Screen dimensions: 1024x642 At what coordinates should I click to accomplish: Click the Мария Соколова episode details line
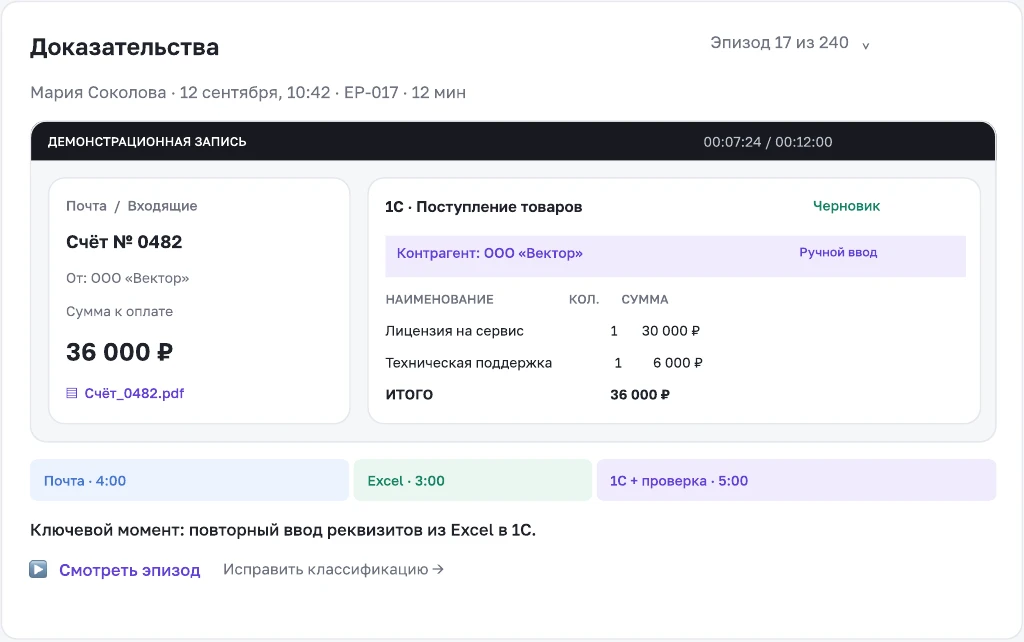tap(248, 93)
